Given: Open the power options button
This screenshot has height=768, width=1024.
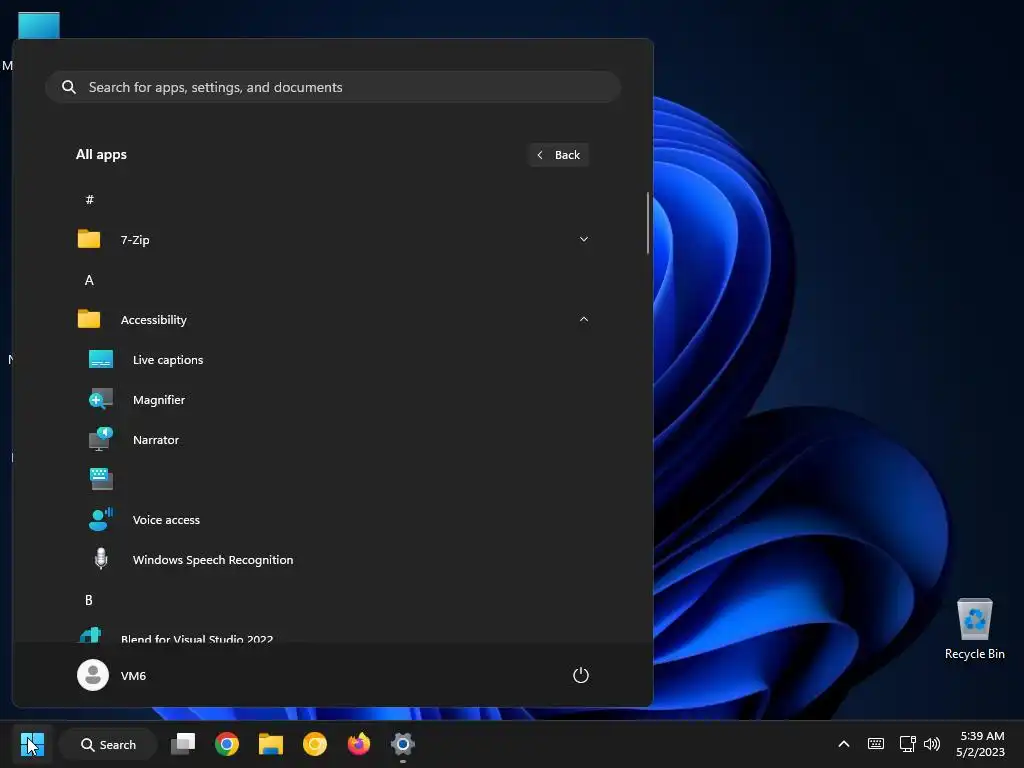Looking at the screenshot, I should pos(581,675).
